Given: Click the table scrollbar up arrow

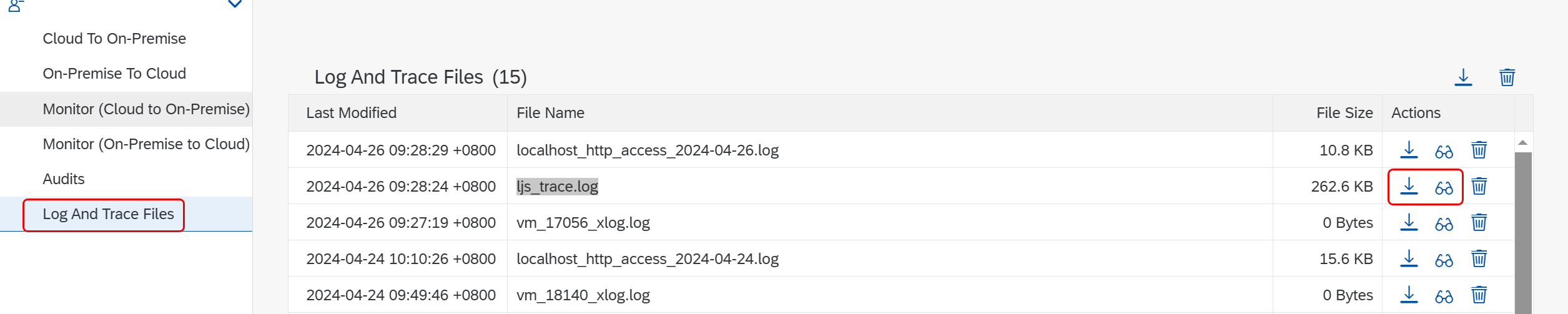Looking at the screenshot, I should [x=1522, y=143].
